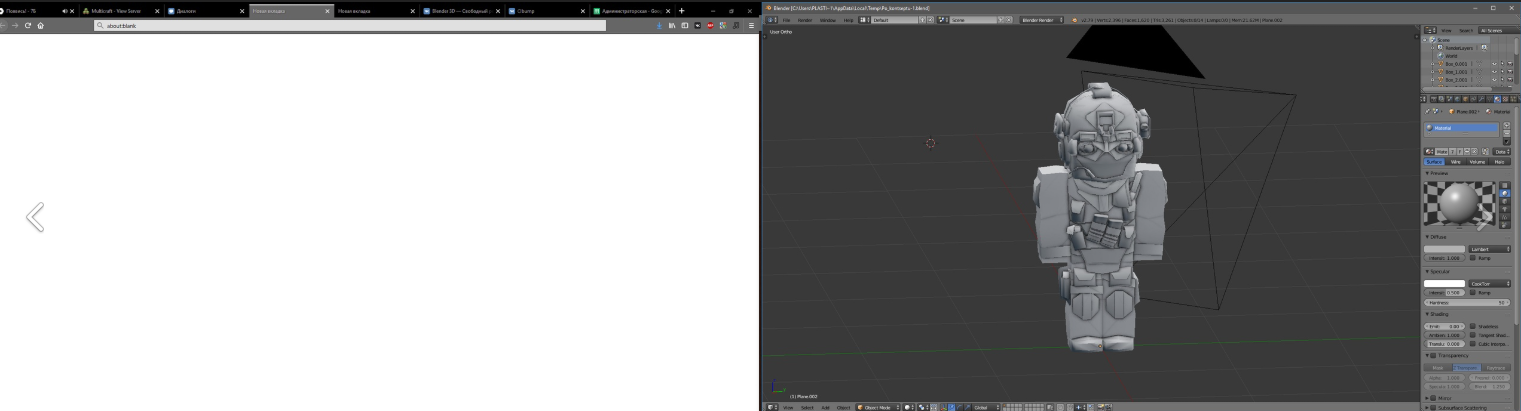Enable the Specular Ramp checkbox
Viewport: 1521px width, 411px height.
(x=1473, y=292)
